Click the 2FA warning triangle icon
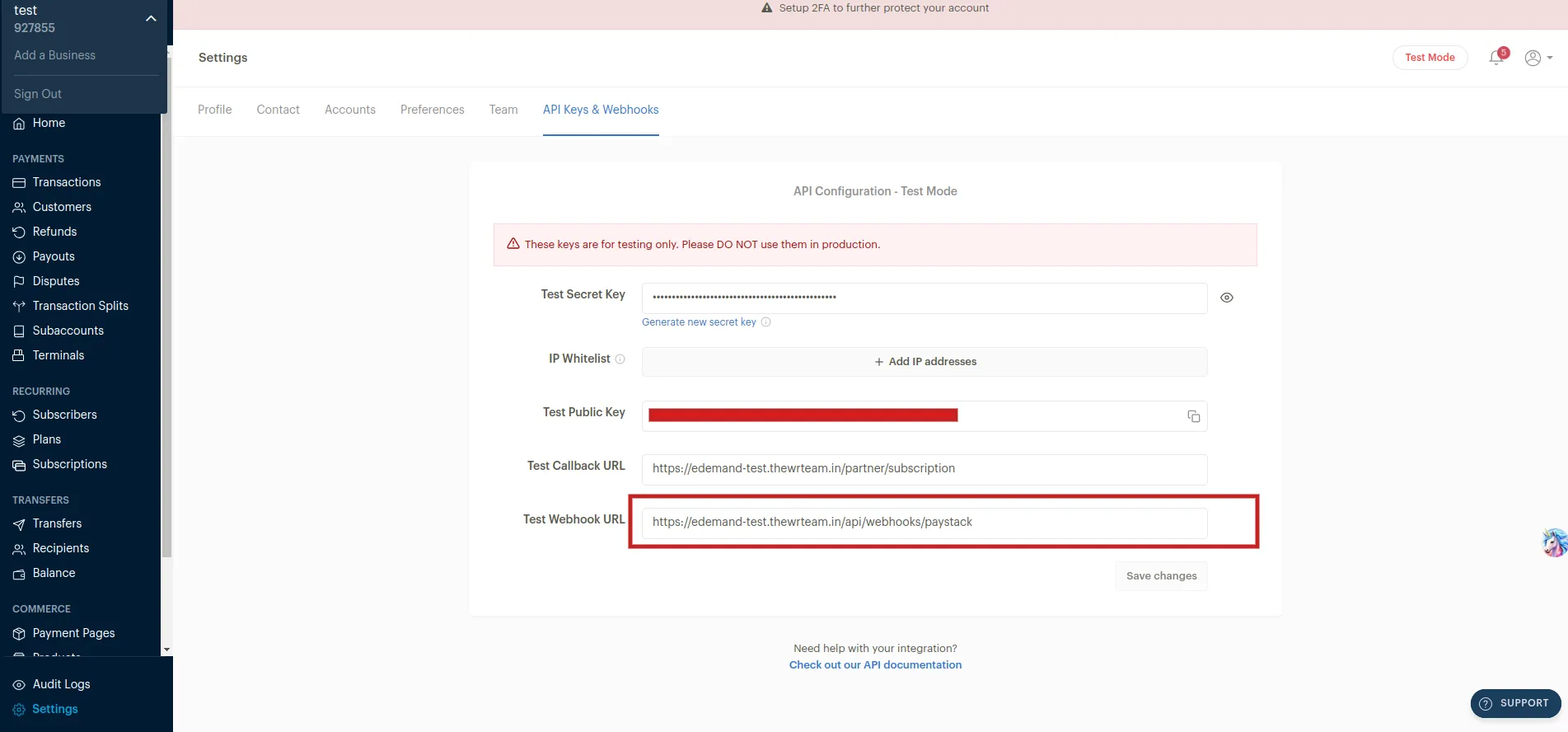1568x732 pixels. (x=767, y=8)
